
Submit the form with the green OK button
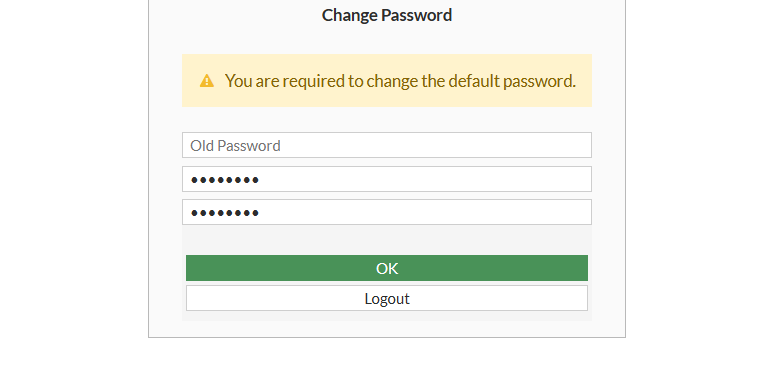point(387,268)
